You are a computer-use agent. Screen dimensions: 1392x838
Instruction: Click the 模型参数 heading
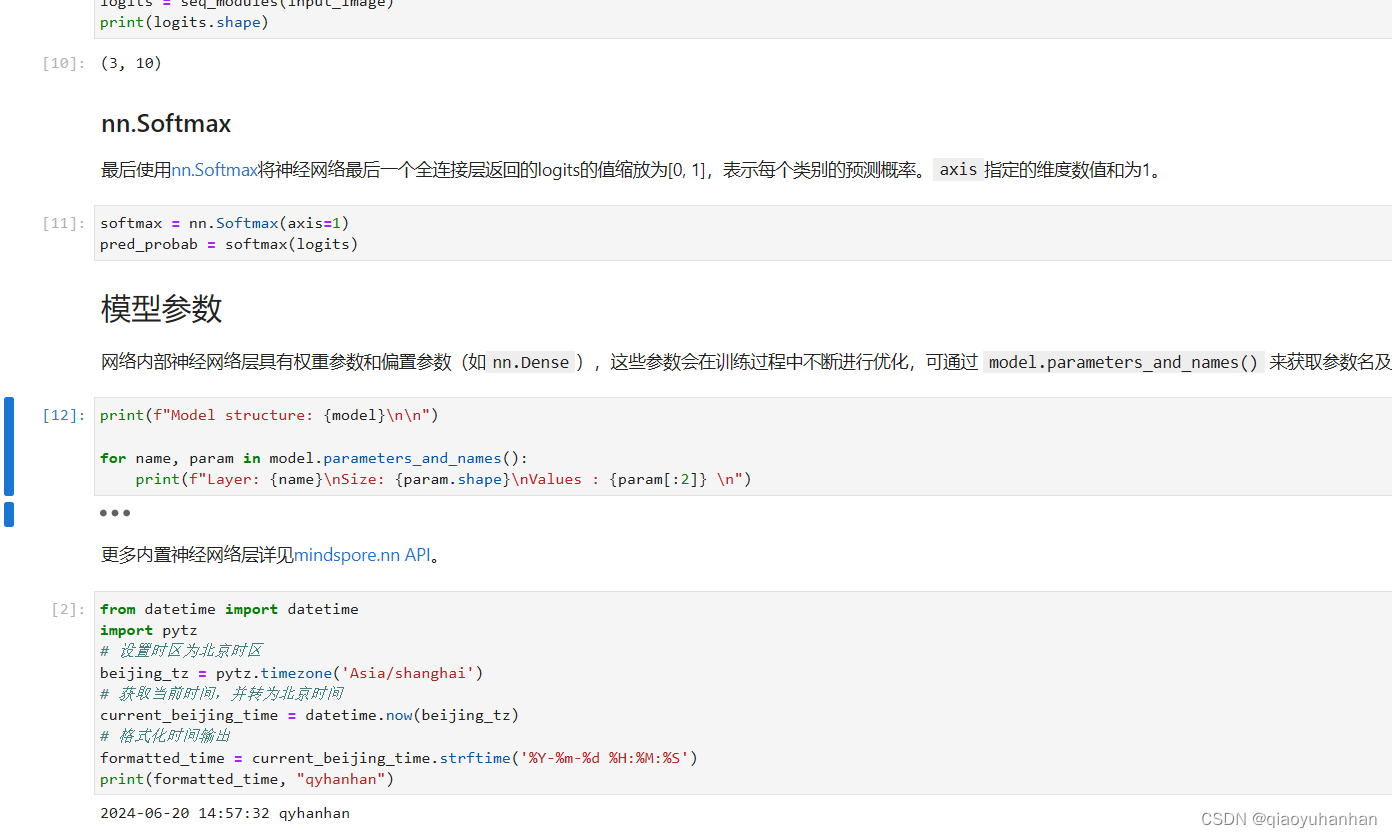tap(161, 309)
